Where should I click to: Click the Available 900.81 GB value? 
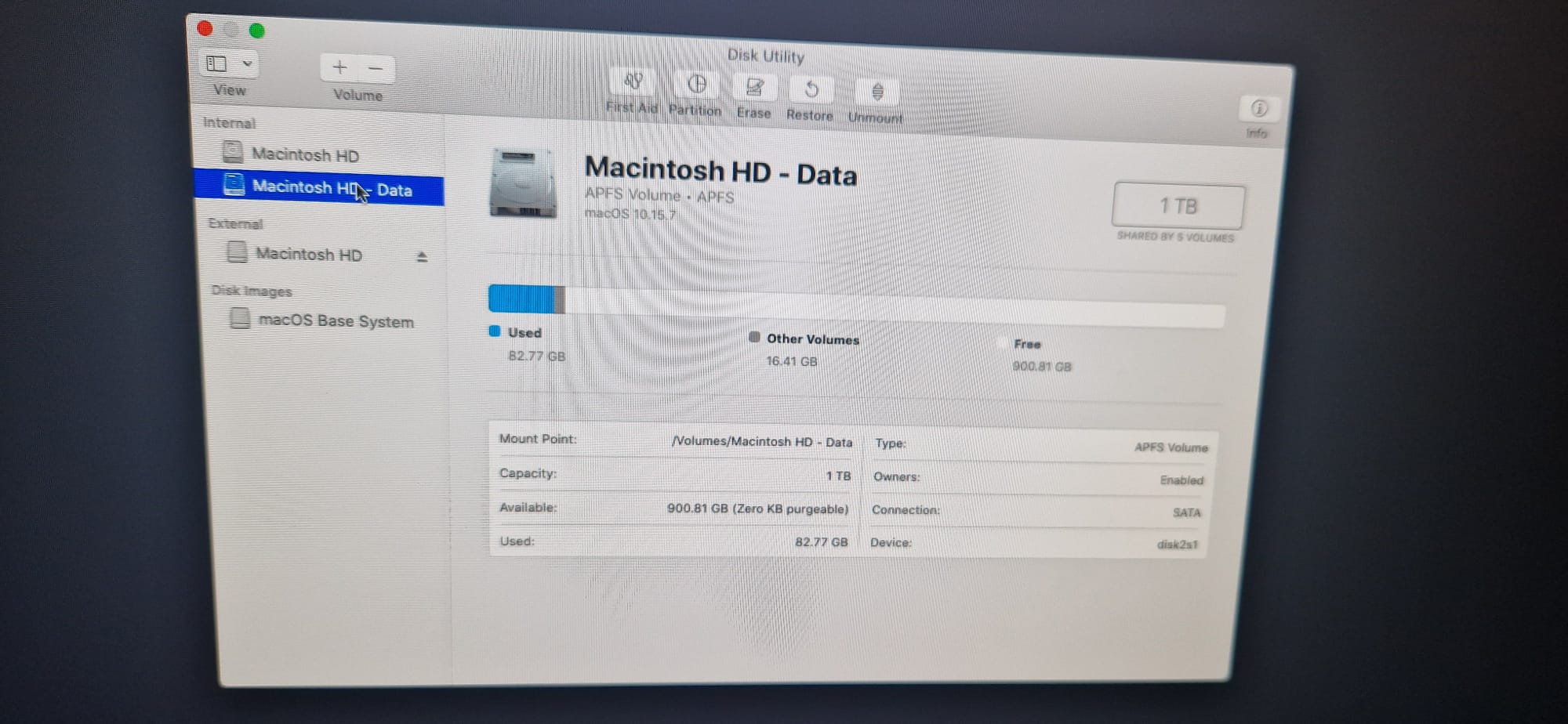tap(757, 509)
